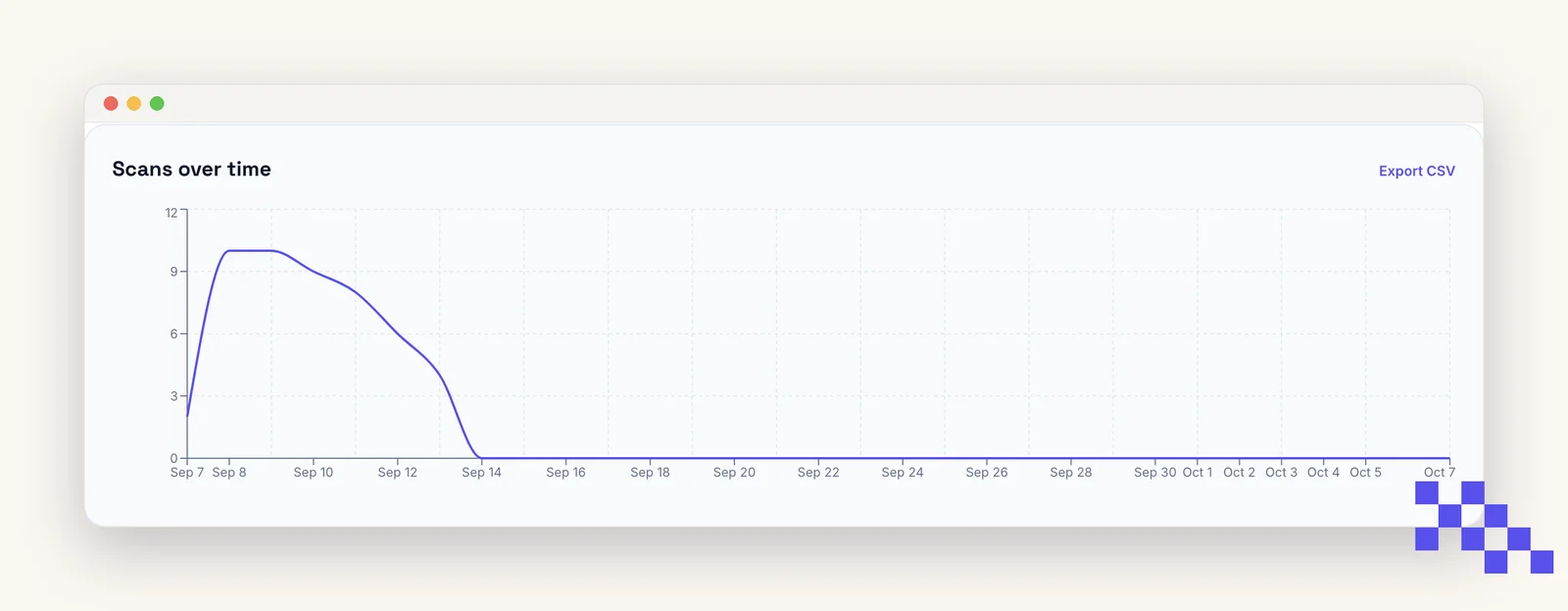Click the "Sep 22" x-axis label
The height and width of the screenshot is (611, 1568).
tap(818, 472)
